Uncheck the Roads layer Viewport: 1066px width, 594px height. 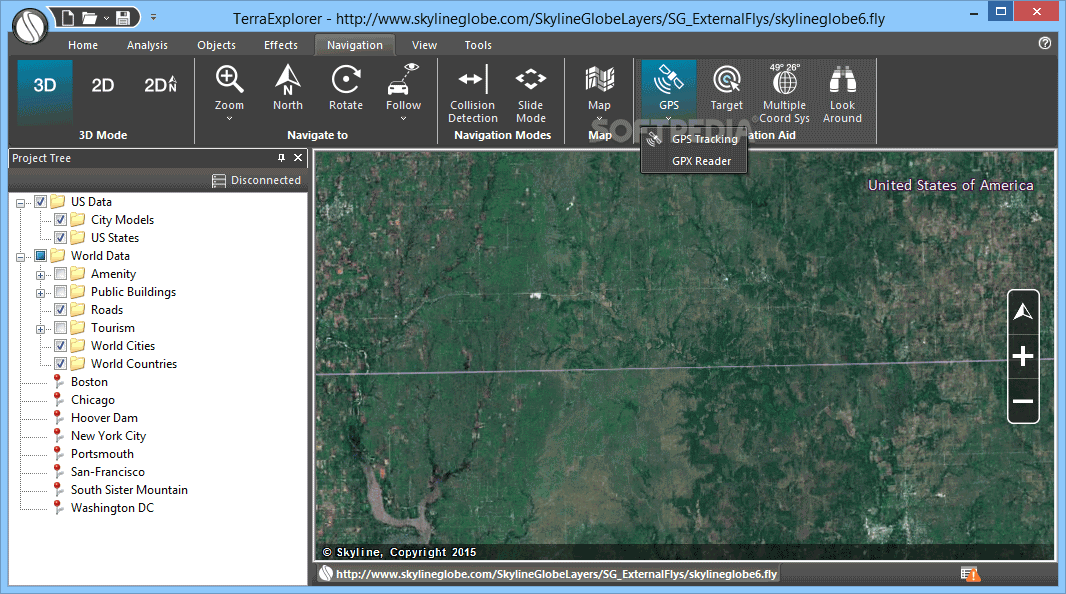61,310
